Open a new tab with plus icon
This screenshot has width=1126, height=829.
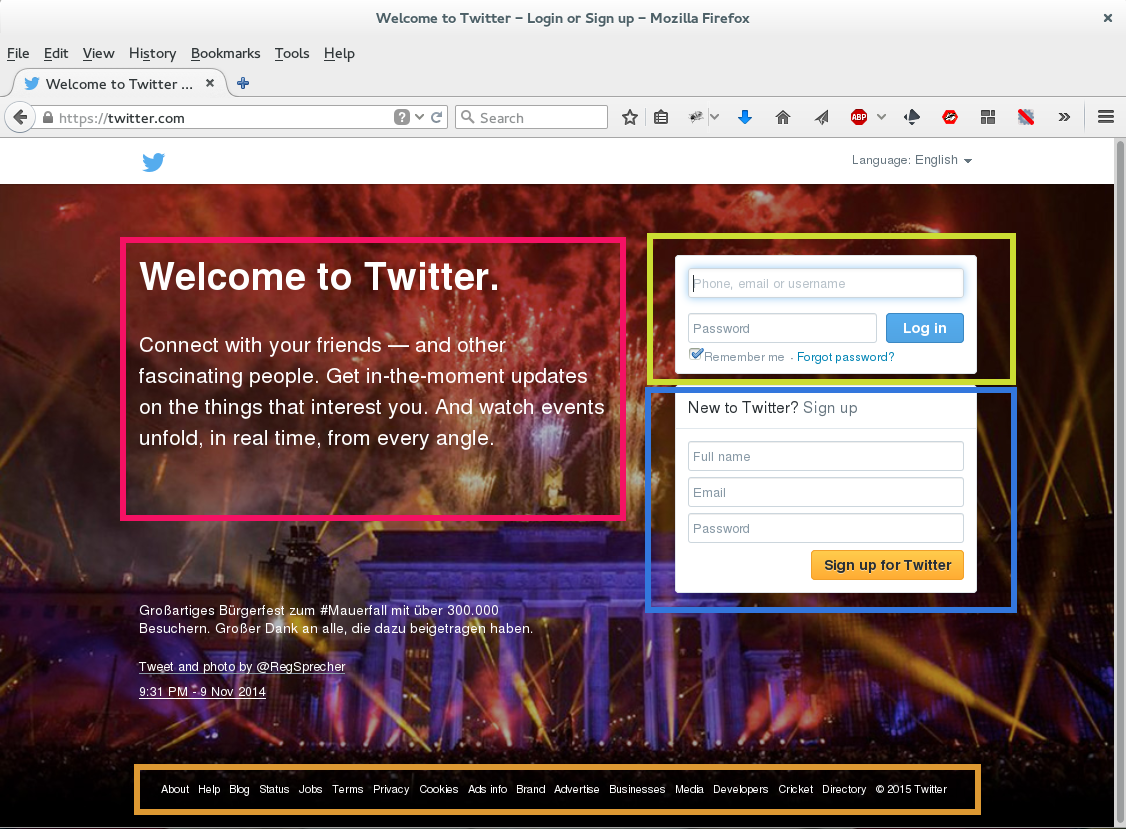pyautogui.click(x=243, y=83)
